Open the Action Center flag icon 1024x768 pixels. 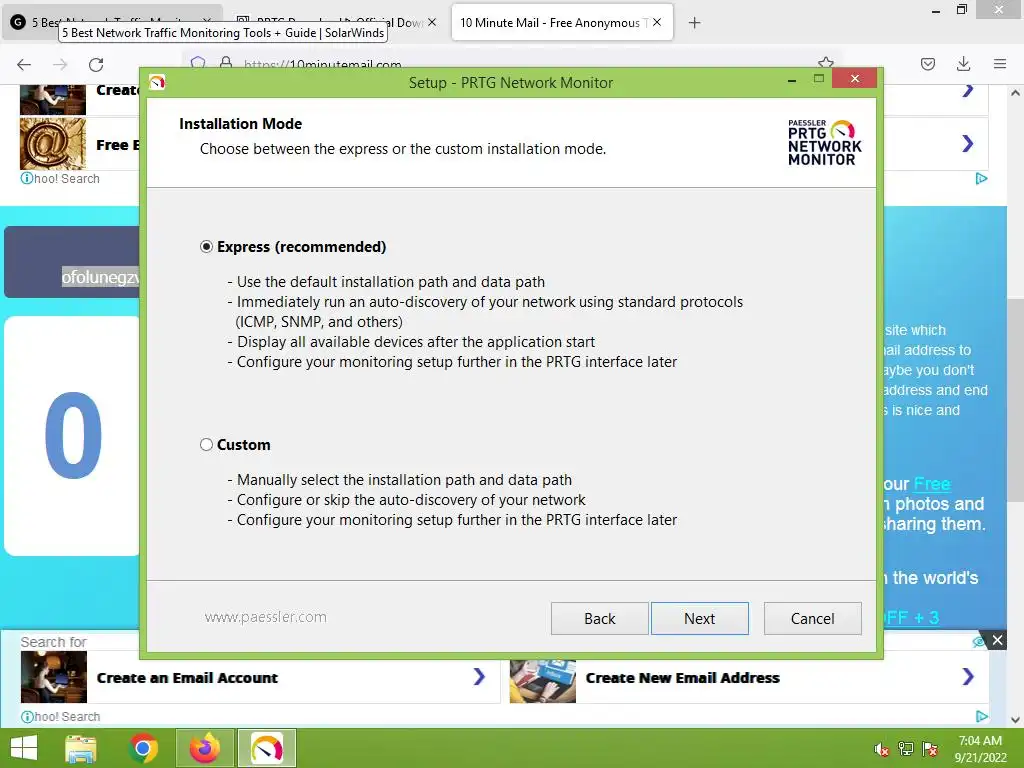(930, 749)
